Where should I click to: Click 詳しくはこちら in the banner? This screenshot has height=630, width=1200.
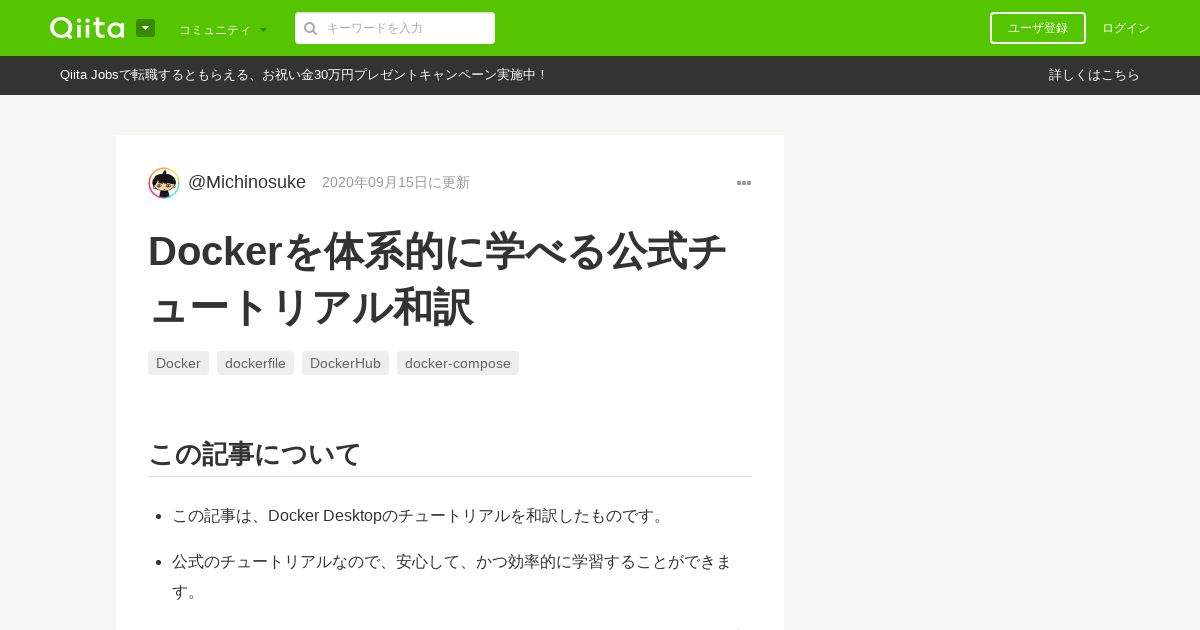pyautogui.click(x=1094, y=75)
